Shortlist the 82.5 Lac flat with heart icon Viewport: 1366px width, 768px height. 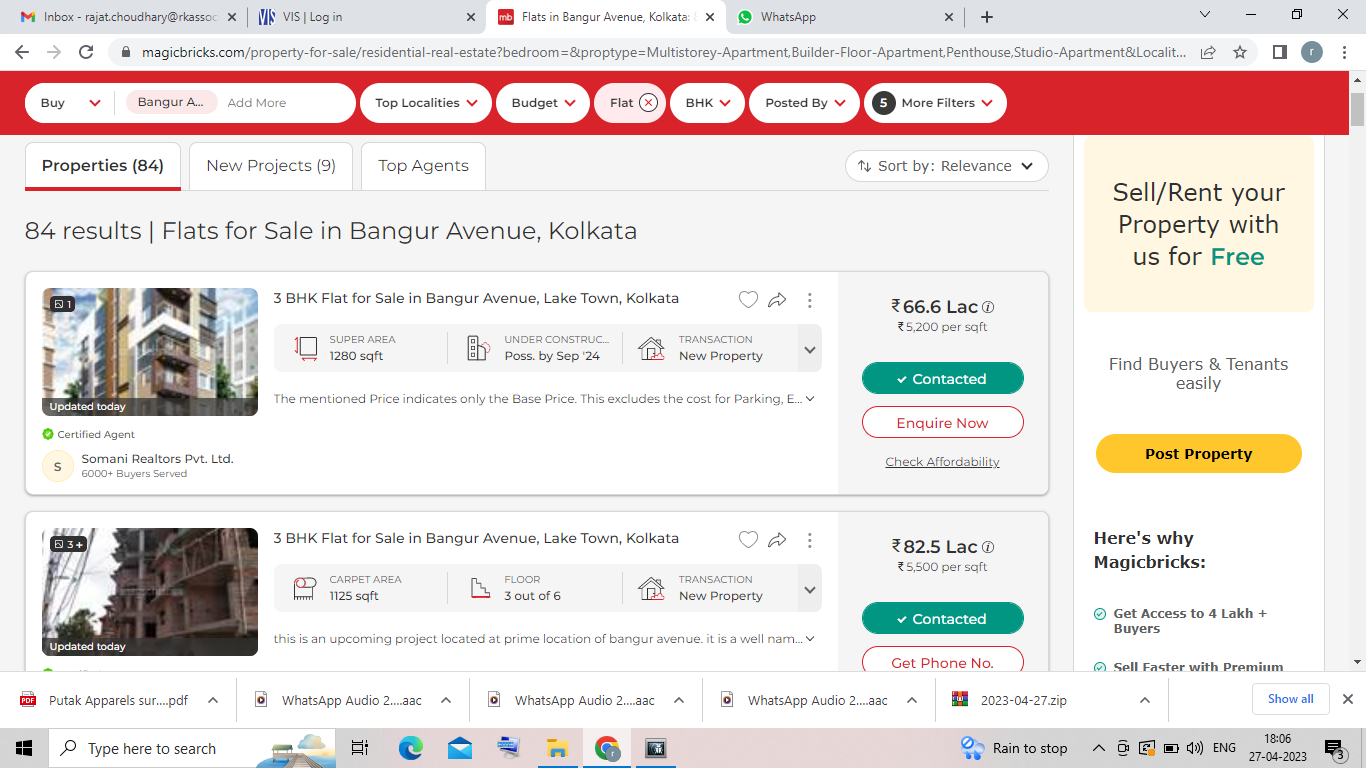(x=748, y=539)
